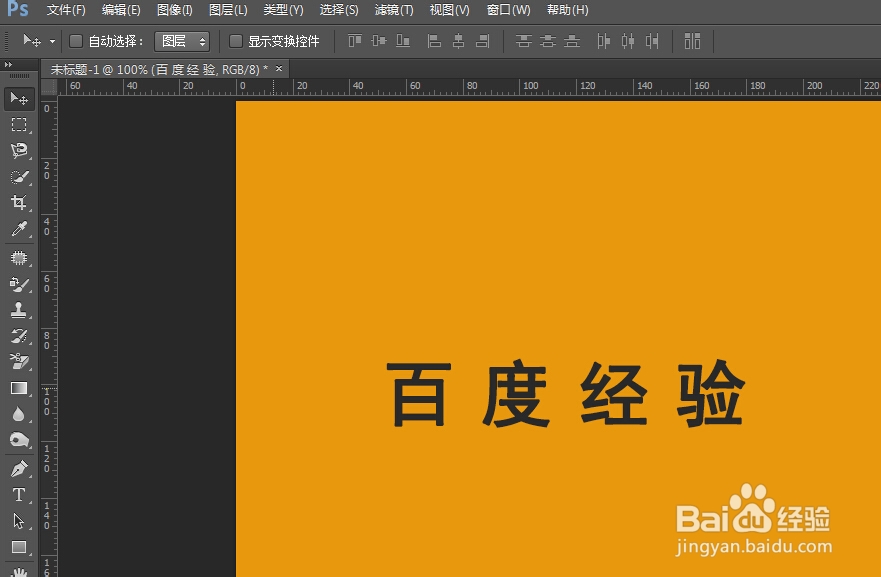
Task: Select the History Brush tool
Action: click(19, 336)
